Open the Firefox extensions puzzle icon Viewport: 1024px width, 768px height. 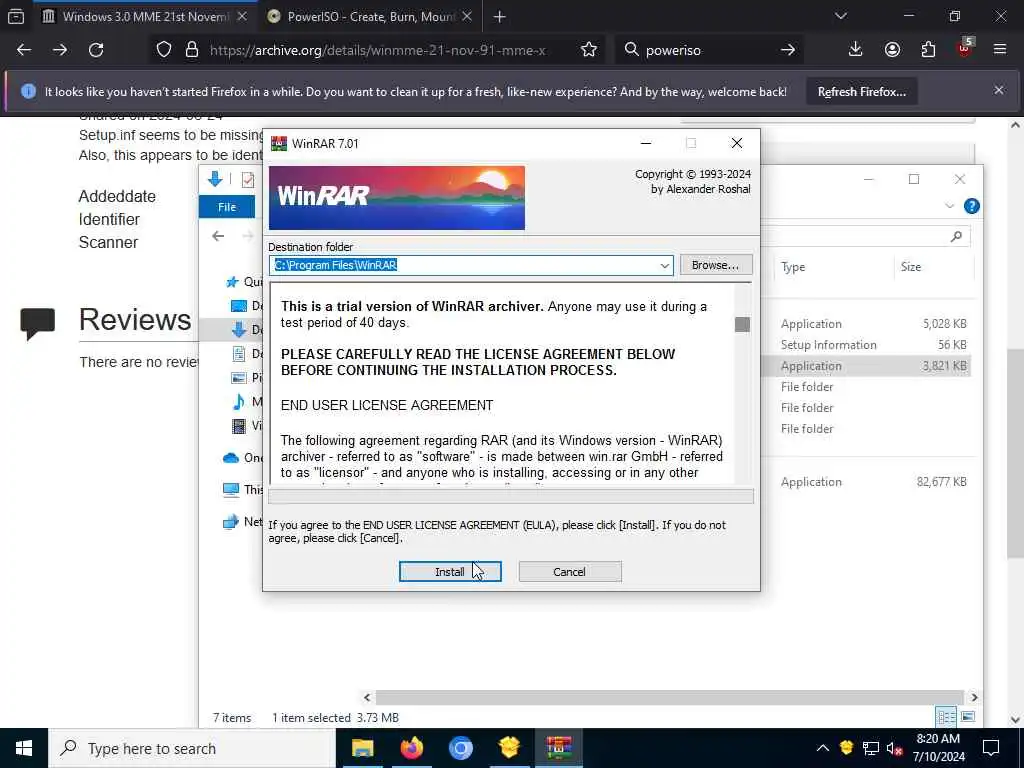(928, 50)
